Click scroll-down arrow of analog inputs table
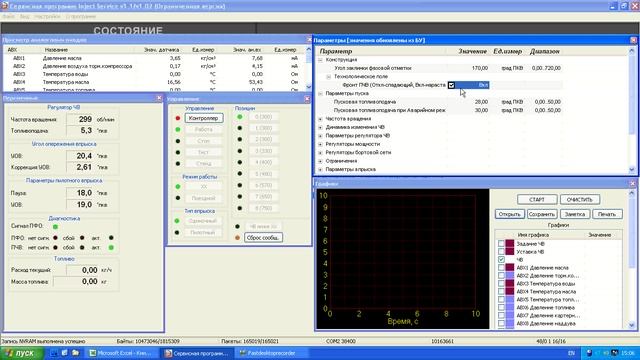640x360 pixels. (x=309, y=87)
